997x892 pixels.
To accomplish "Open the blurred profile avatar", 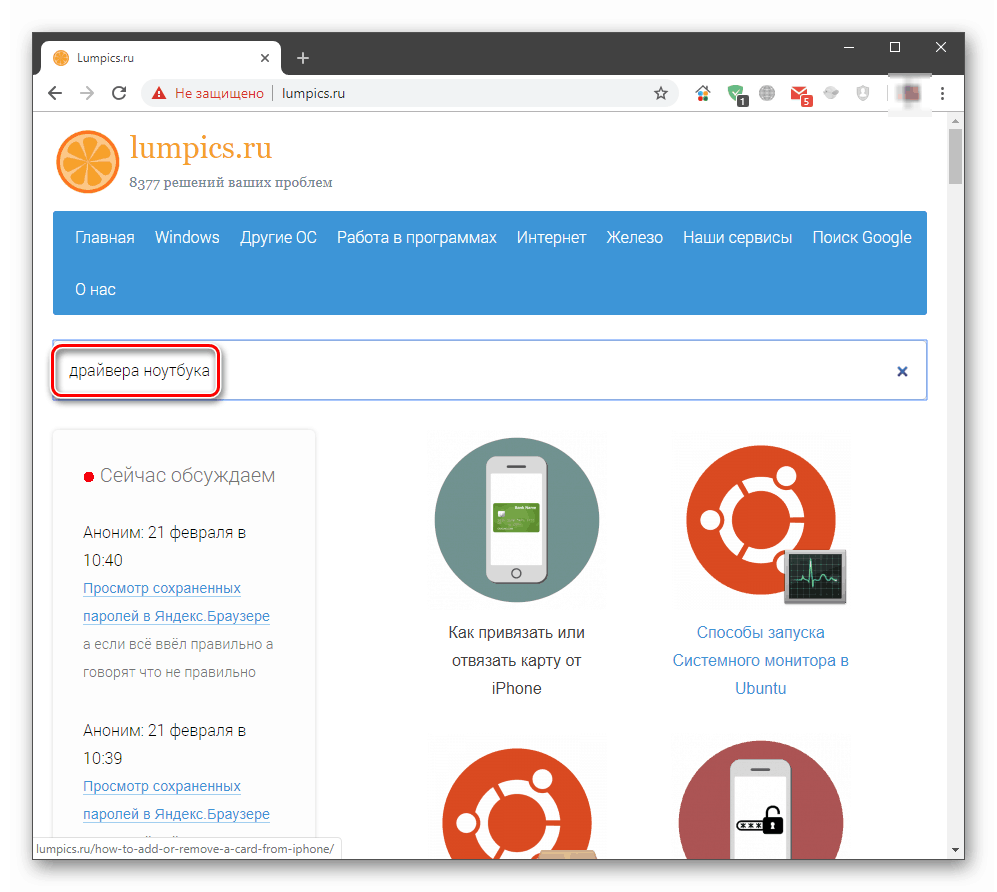I will pyautogui.click(x=910, y=93).
